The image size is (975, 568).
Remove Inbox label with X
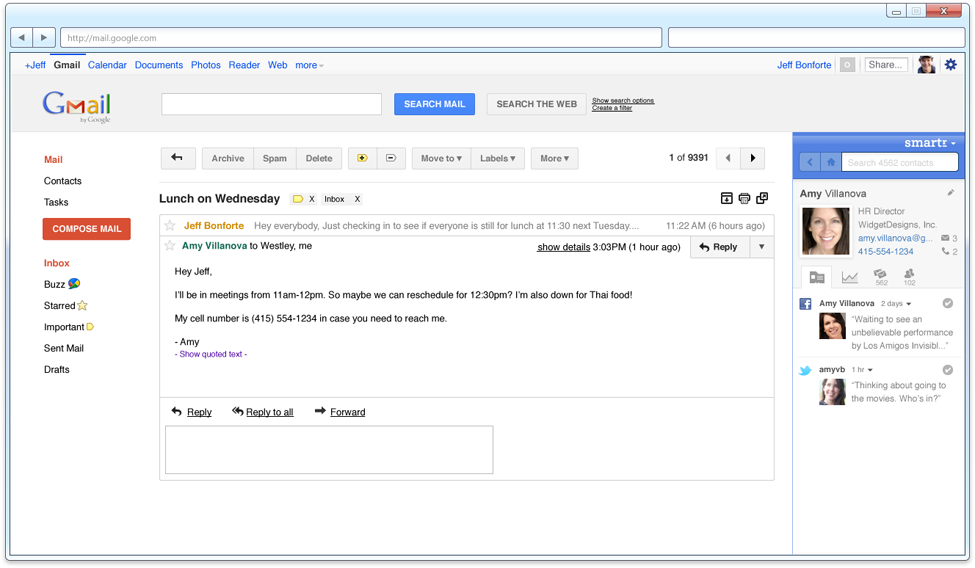(x=357, y=199)
